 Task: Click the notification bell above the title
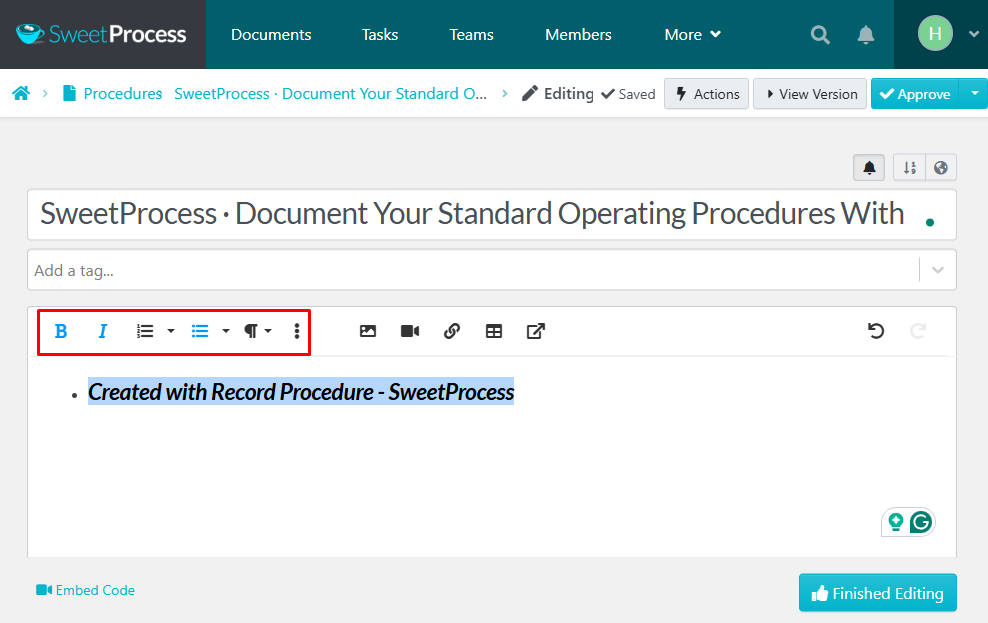coord(870,168)
